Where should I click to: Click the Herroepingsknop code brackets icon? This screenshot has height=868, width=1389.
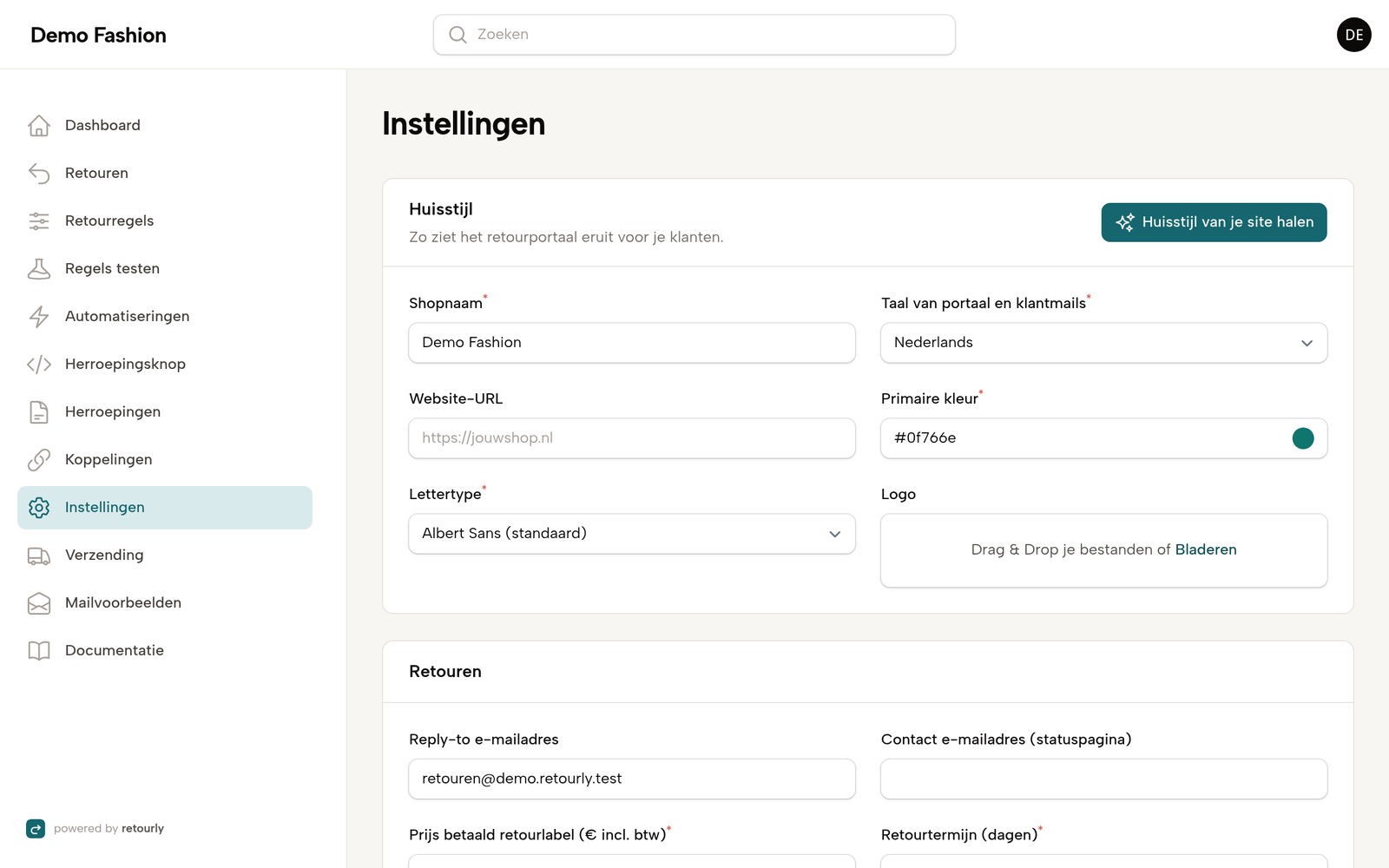pos(39,365)
